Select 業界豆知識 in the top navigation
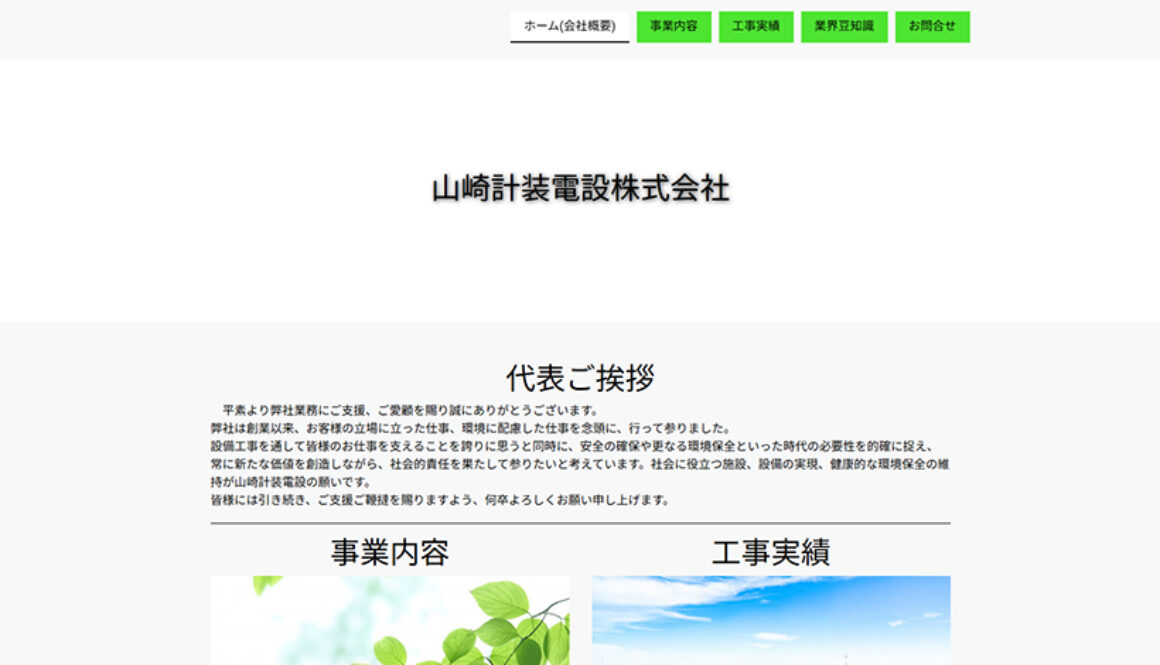 (843, 27)
